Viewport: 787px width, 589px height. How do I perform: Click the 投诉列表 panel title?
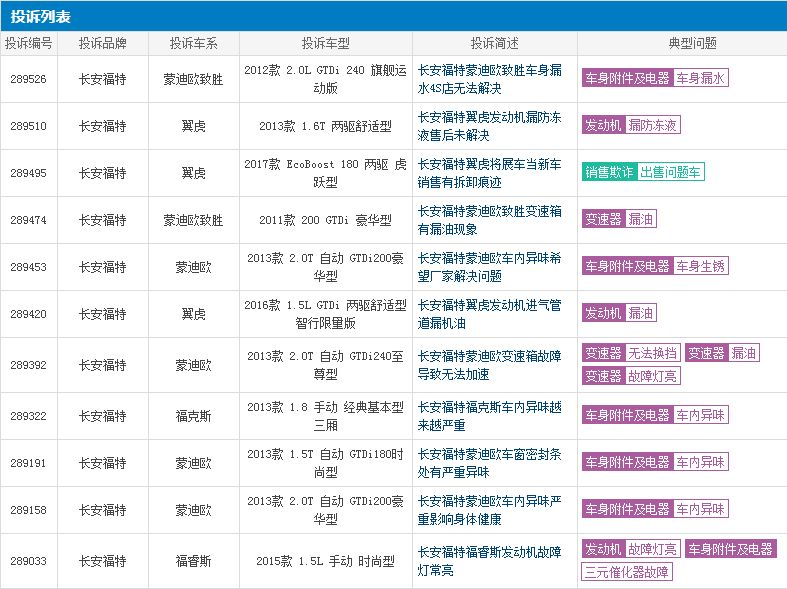pyautogui.click(x=41, y=16)
